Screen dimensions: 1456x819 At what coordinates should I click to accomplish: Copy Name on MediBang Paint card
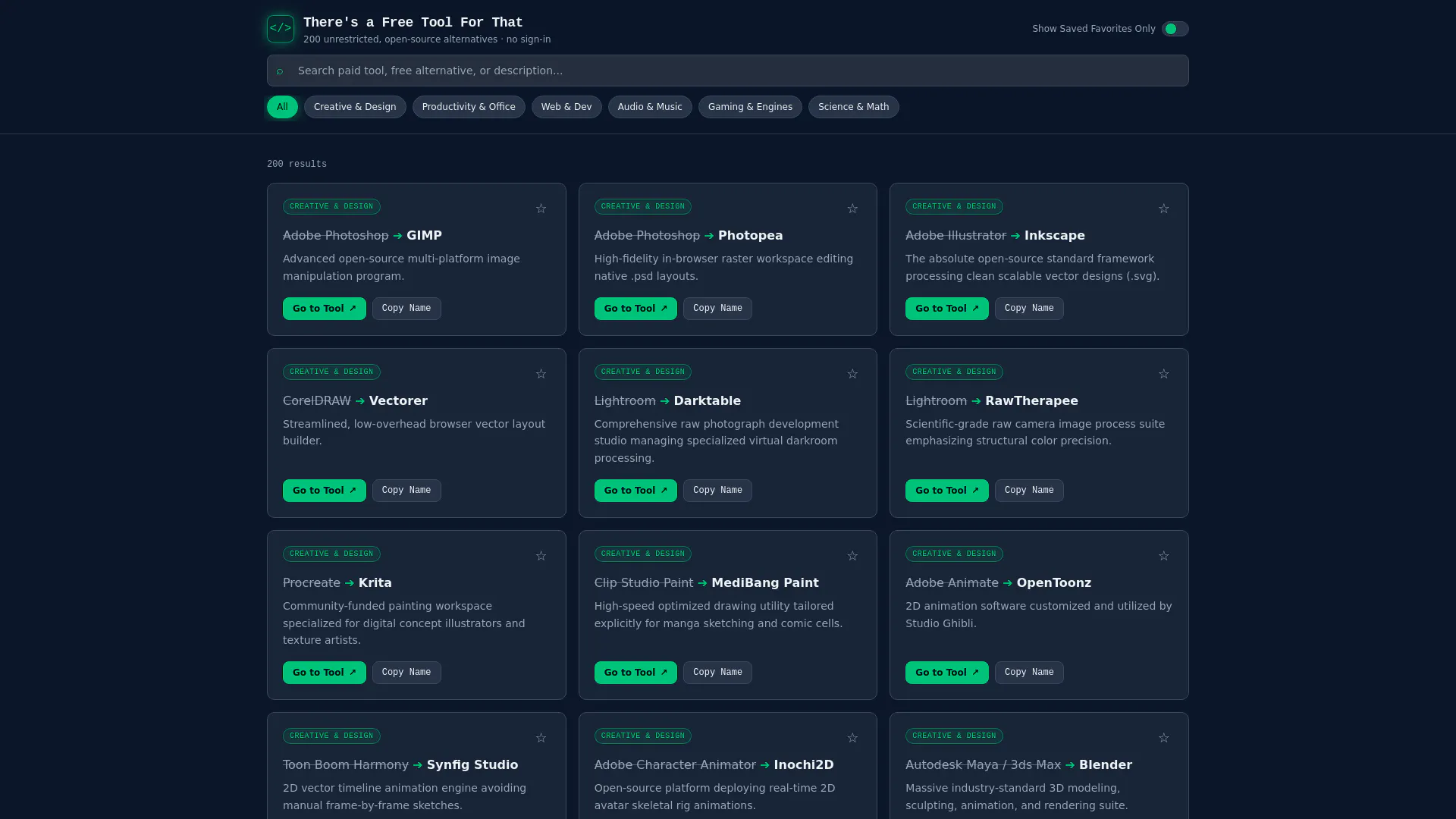717,673
